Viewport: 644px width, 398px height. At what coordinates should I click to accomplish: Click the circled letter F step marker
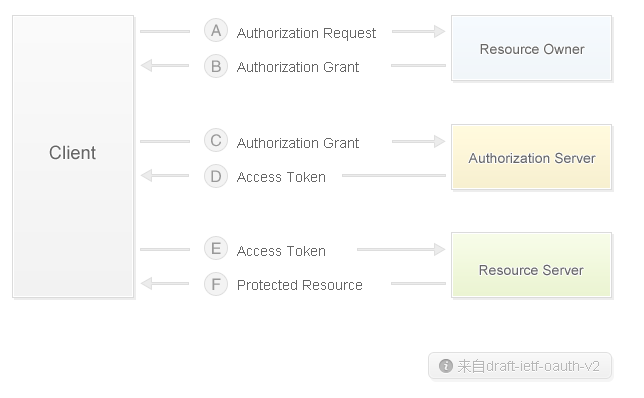216,284
